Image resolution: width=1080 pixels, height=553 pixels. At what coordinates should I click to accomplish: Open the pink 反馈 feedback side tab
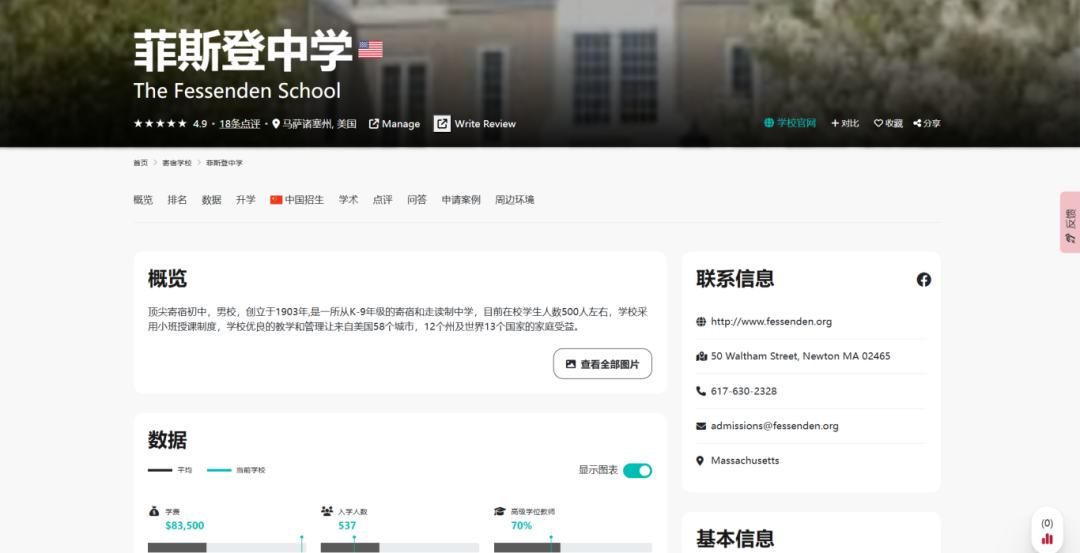1070,222
